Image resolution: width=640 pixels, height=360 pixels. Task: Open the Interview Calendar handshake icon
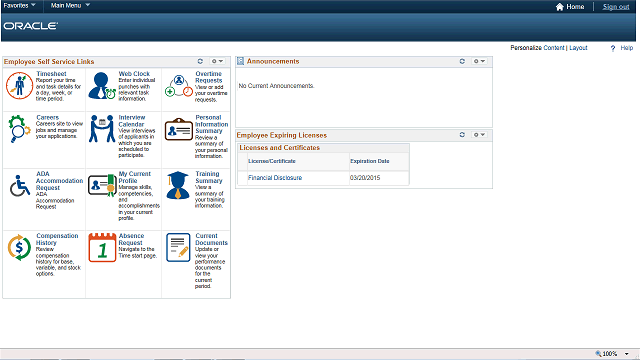click(102, 129)
